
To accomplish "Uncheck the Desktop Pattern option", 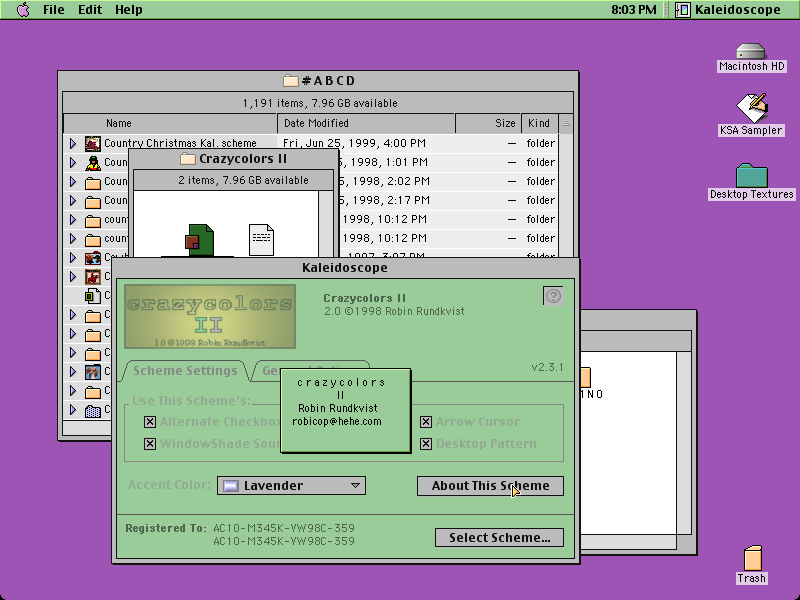I will point(426,444).
